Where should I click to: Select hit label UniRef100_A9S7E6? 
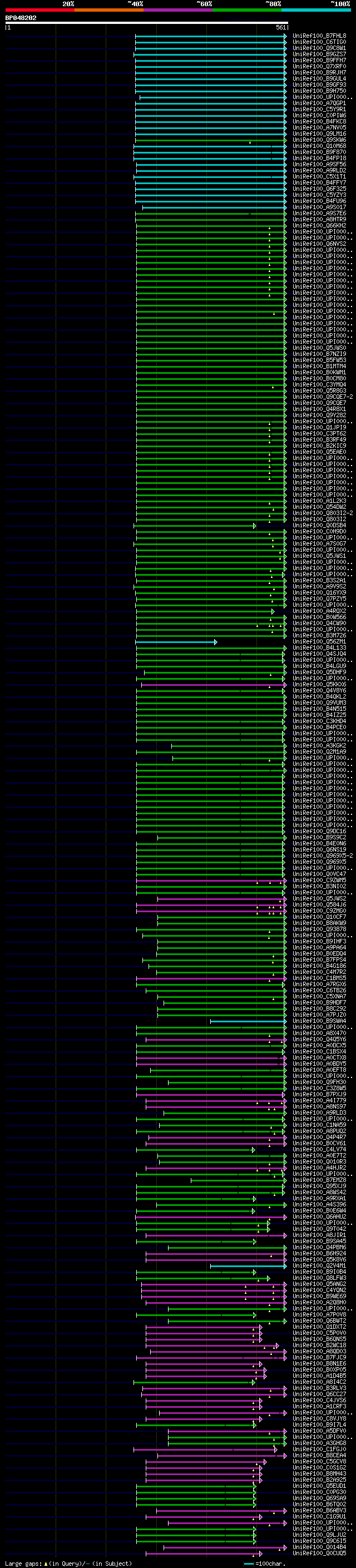pyautogui.click(x=319, y=213)
